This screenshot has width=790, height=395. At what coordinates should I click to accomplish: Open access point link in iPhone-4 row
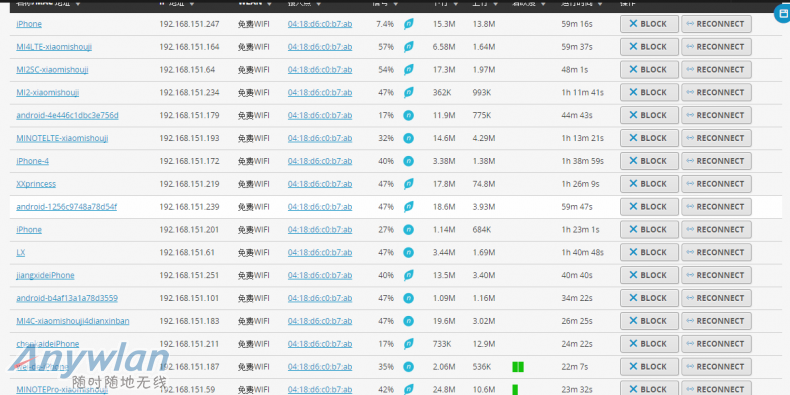[x=320, y=161]
